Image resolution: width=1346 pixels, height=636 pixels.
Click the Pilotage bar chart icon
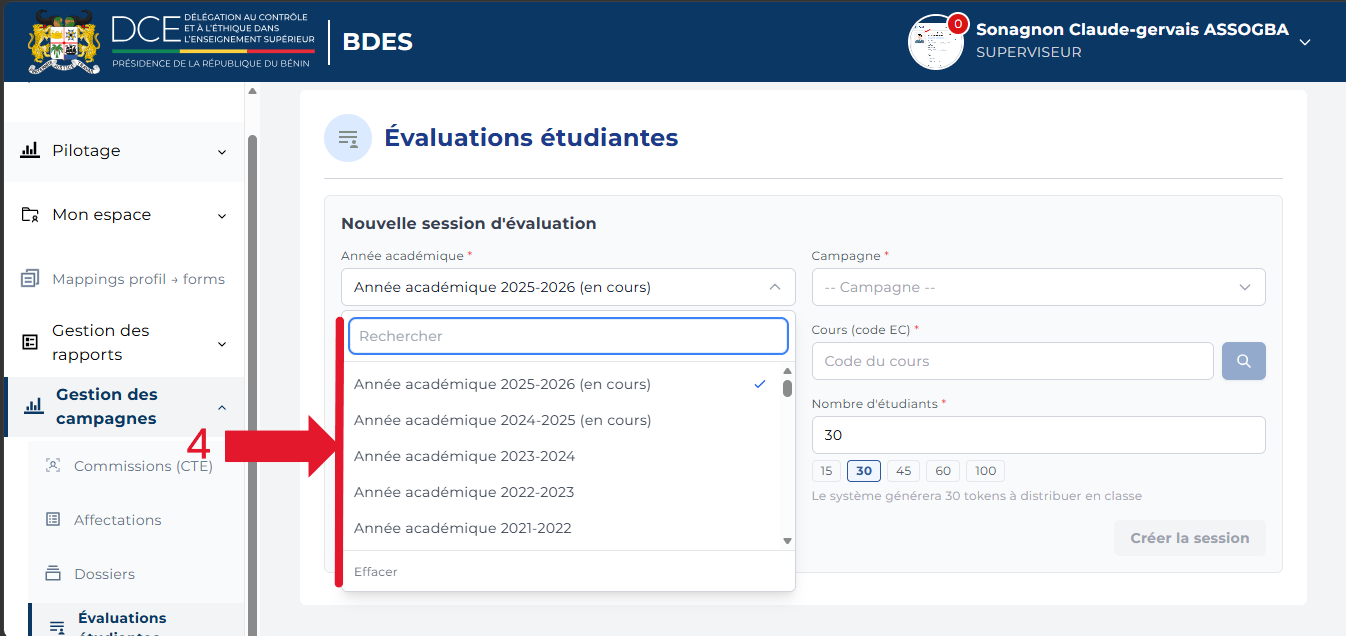(30, 151)
